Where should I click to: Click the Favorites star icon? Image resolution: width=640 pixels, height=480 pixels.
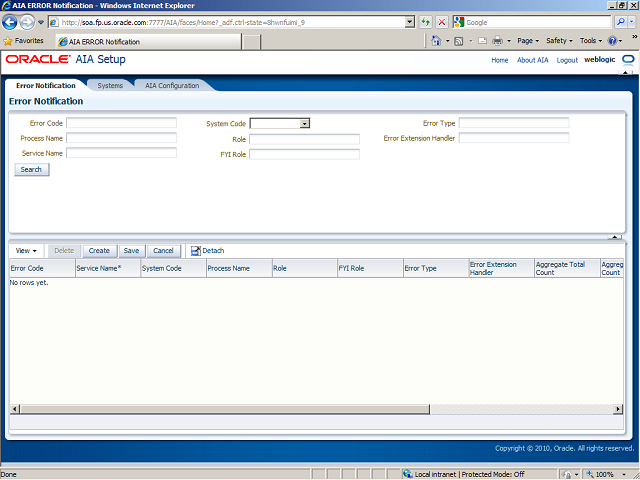pos(8,41)
